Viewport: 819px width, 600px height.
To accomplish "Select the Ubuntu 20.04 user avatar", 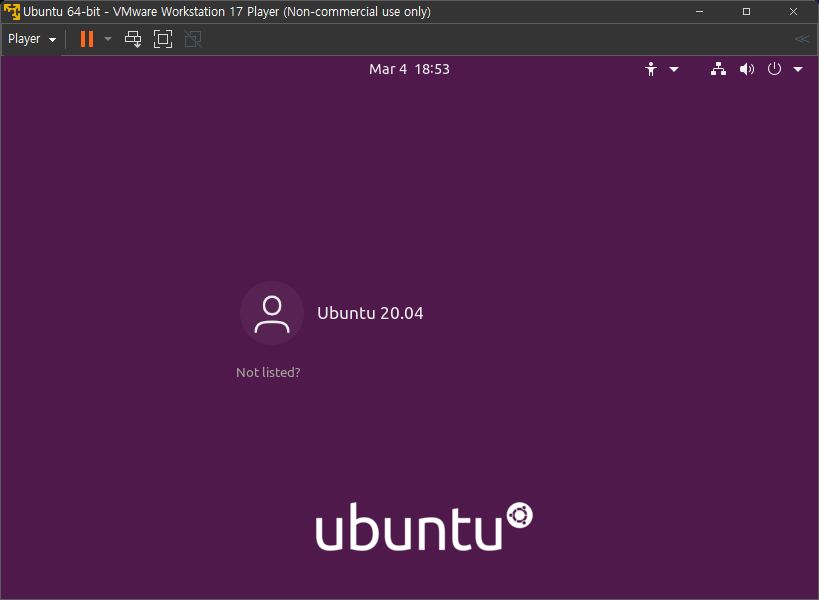I will [x=270, y=312].
